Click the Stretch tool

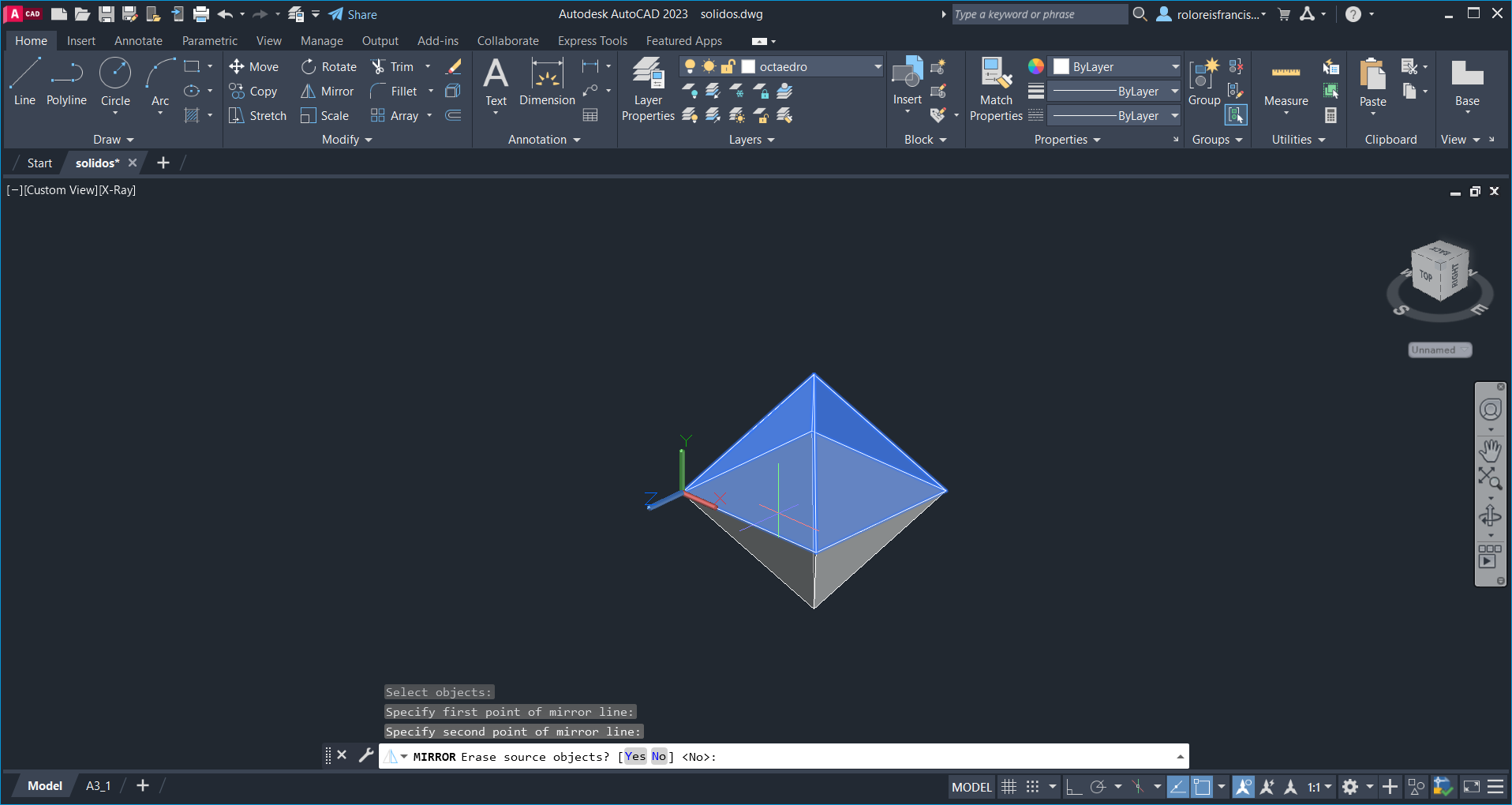pyautogui.click(x=257, y=116)
